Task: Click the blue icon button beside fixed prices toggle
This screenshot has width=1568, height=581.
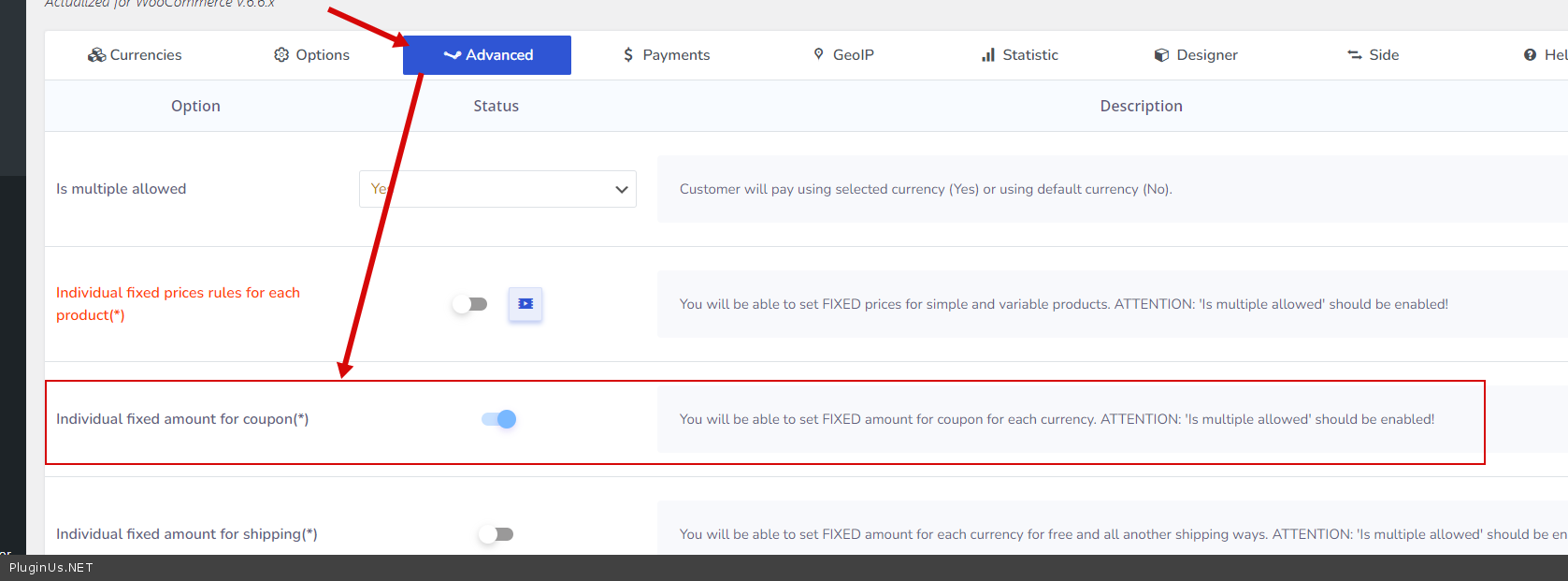Action: click(x=525, y=304)
